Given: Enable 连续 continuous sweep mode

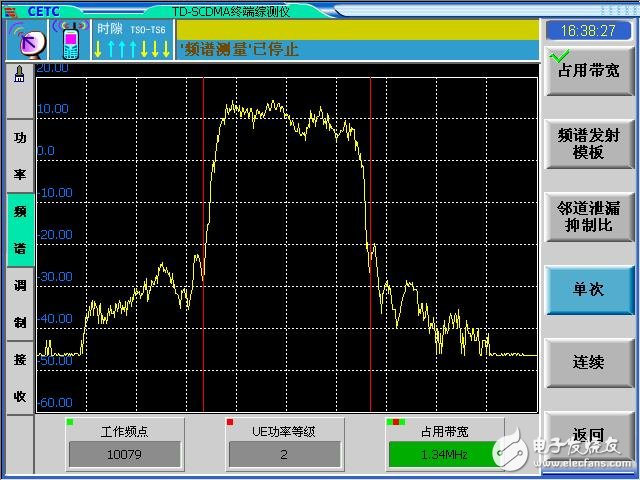Looking at the screenshot, I should point(588,362).
